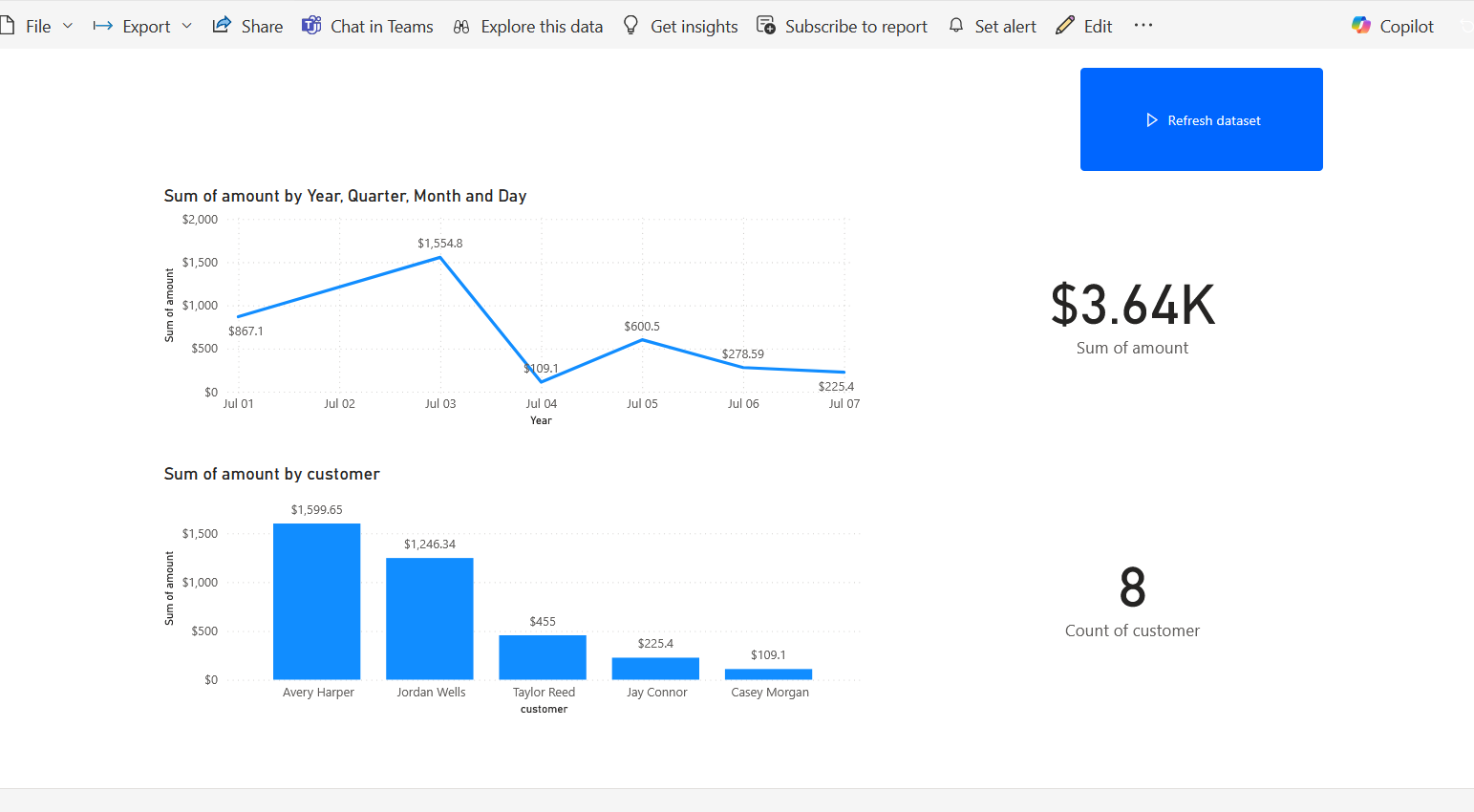Click the Count of customer card
This screenshot has height=812, width=1474.
click(1132, 600)
